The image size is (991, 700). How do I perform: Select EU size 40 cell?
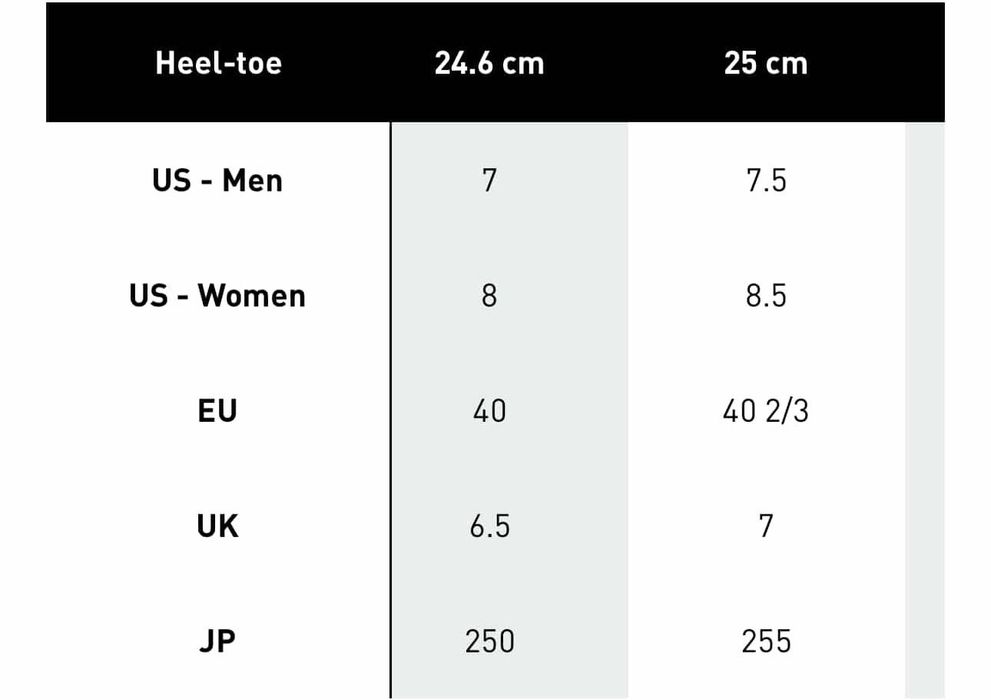point(489,411)
